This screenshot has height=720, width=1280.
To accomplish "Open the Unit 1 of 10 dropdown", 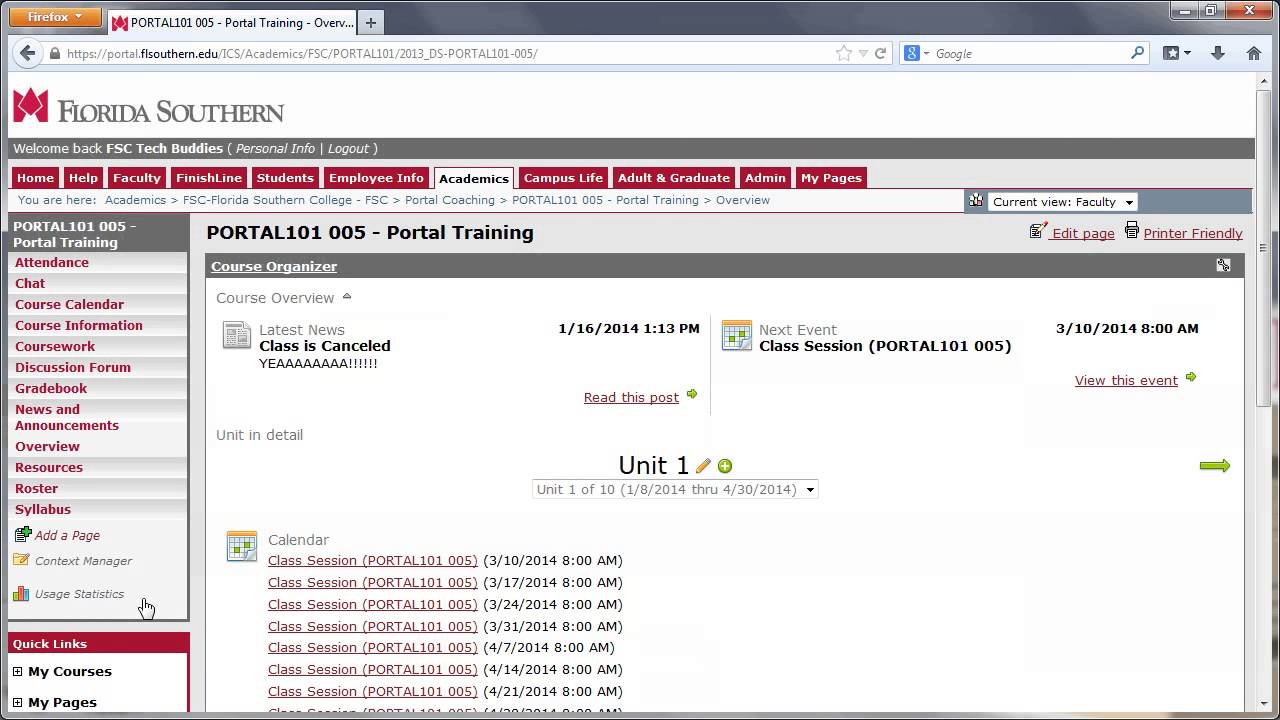I will 675,489.
